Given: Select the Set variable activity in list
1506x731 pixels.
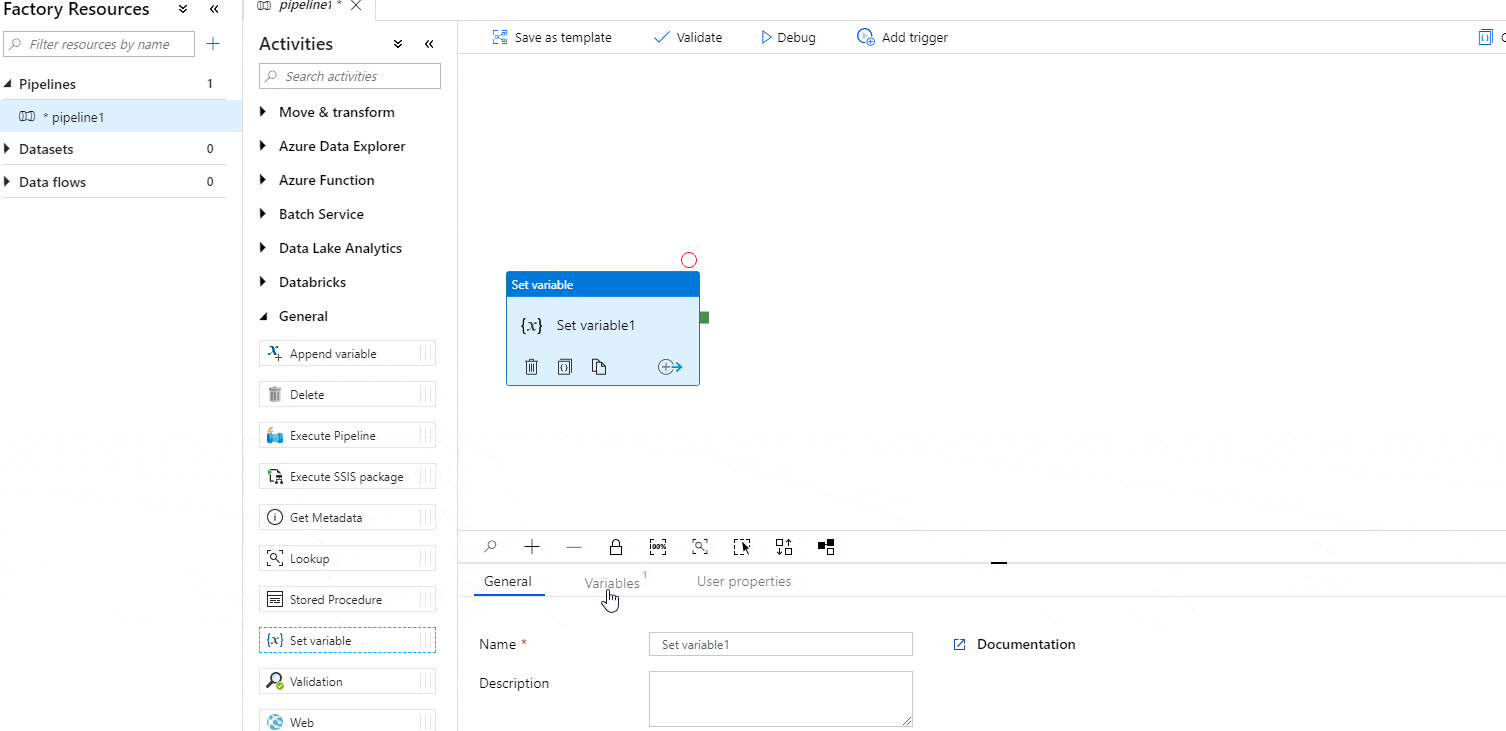Looking at the screenshot, I should click(347, 640).
